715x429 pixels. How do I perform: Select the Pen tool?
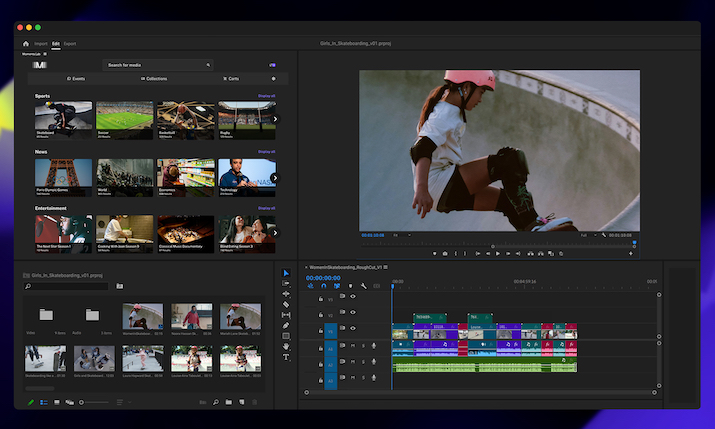[286, 325]
